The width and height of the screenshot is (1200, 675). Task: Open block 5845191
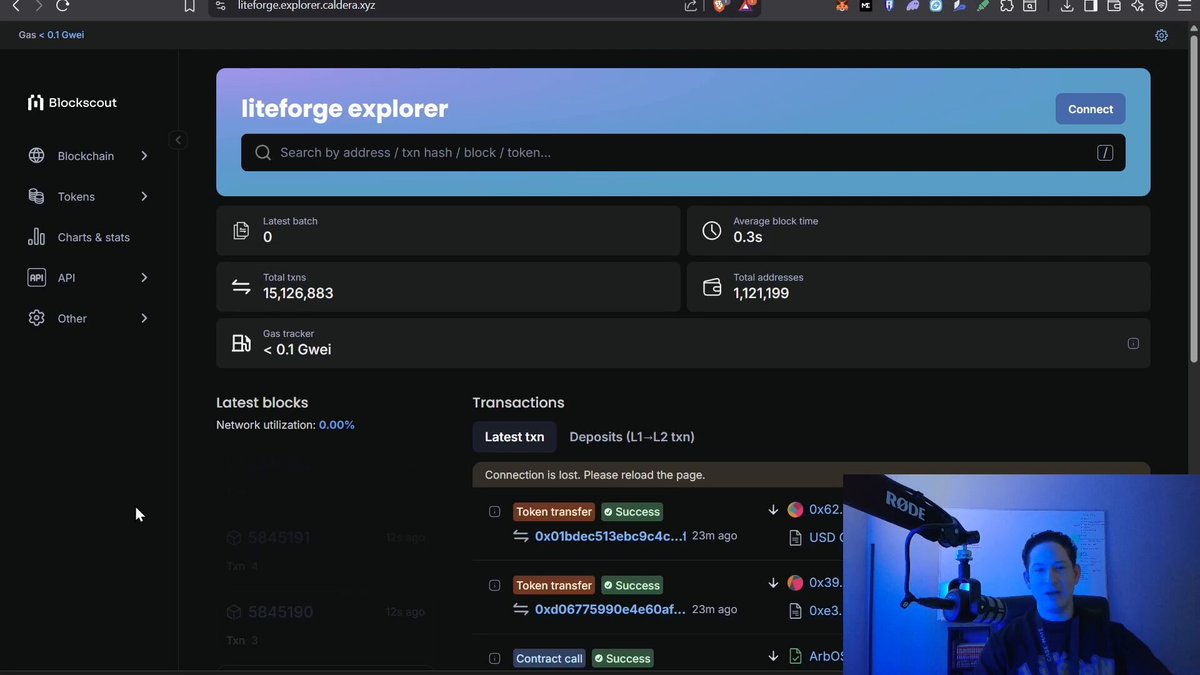(x=279, y=538)
